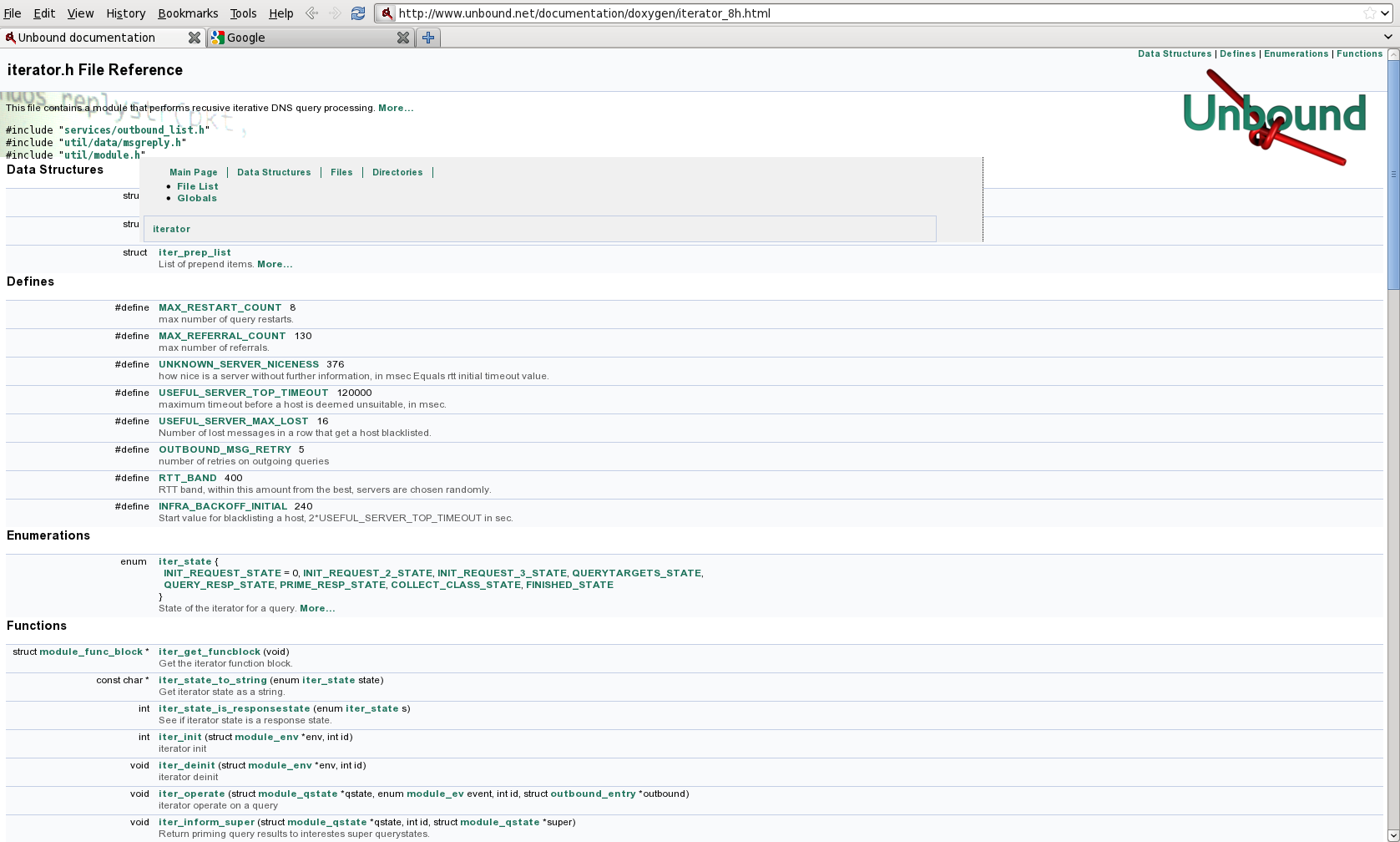Click the site favicon in the address bar
1400x842 pixels.
coord(387,13)
